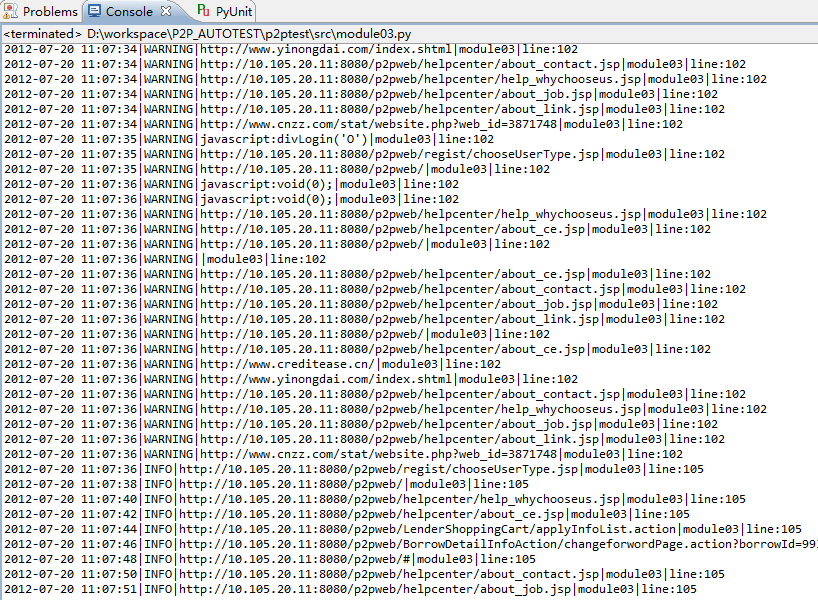The image size is (818, 600).
Task: Click the terminated module03.py path header
Action: tap(207, 34)
